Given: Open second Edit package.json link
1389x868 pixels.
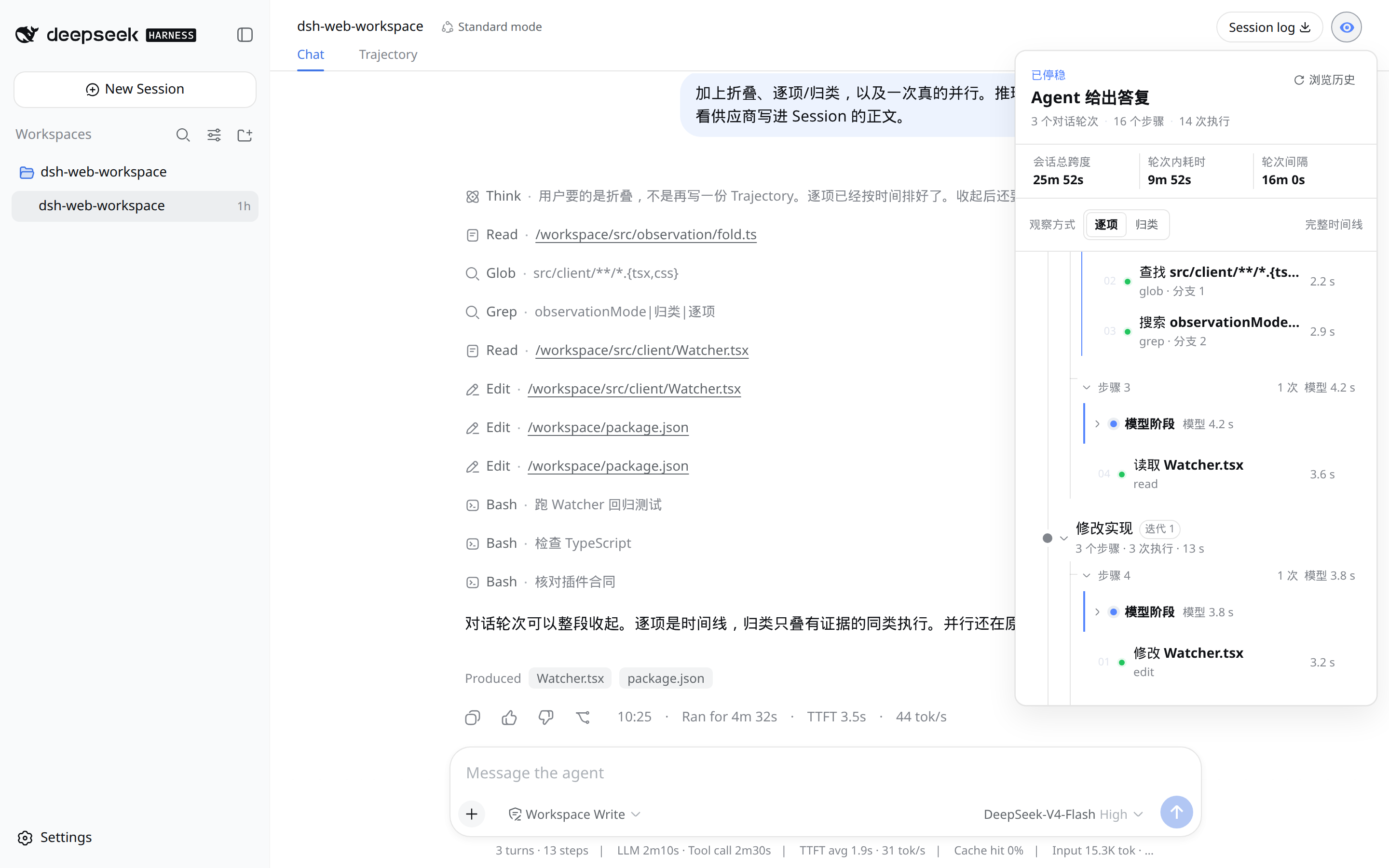Looking at the screenshot, I should [x=608, y=466].
